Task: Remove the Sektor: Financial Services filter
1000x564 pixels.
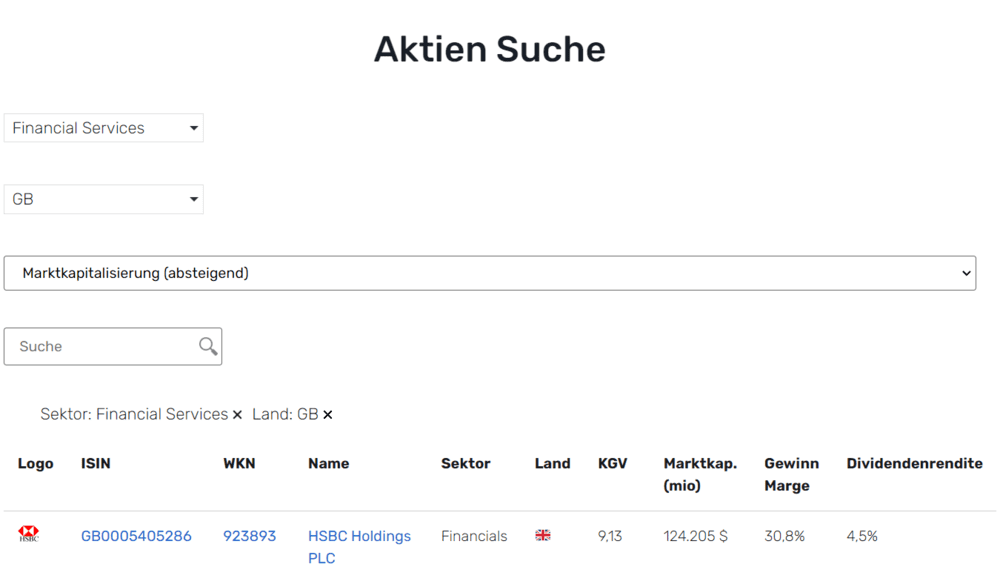Action: (x=237, y=415)
